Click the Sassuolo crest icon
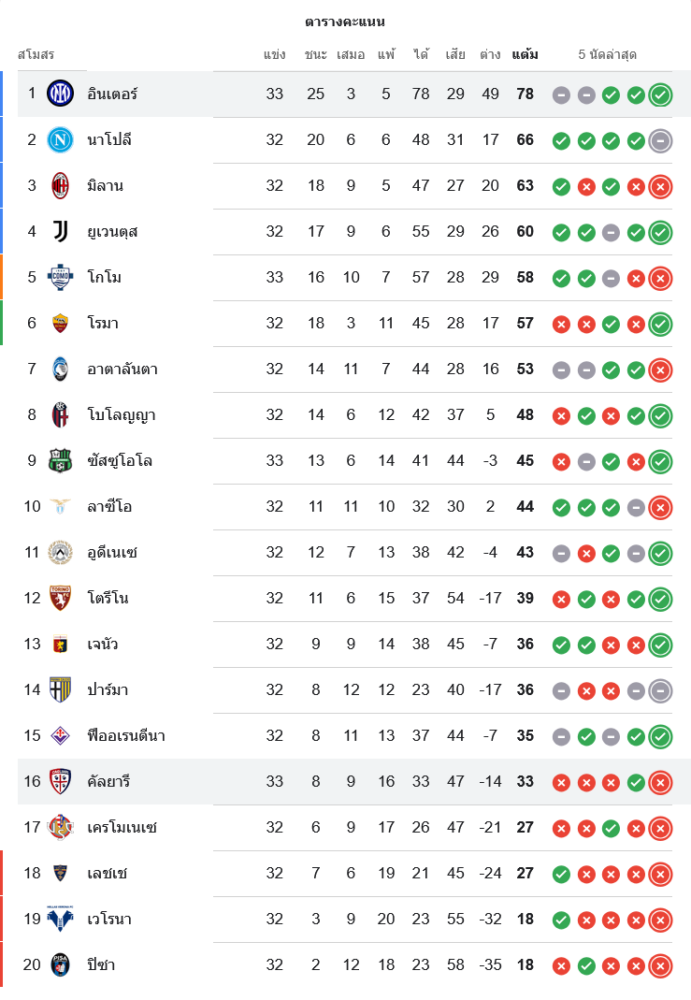Image resolution: width=691 pixels, height=1000 pixels. pos(60,461)
